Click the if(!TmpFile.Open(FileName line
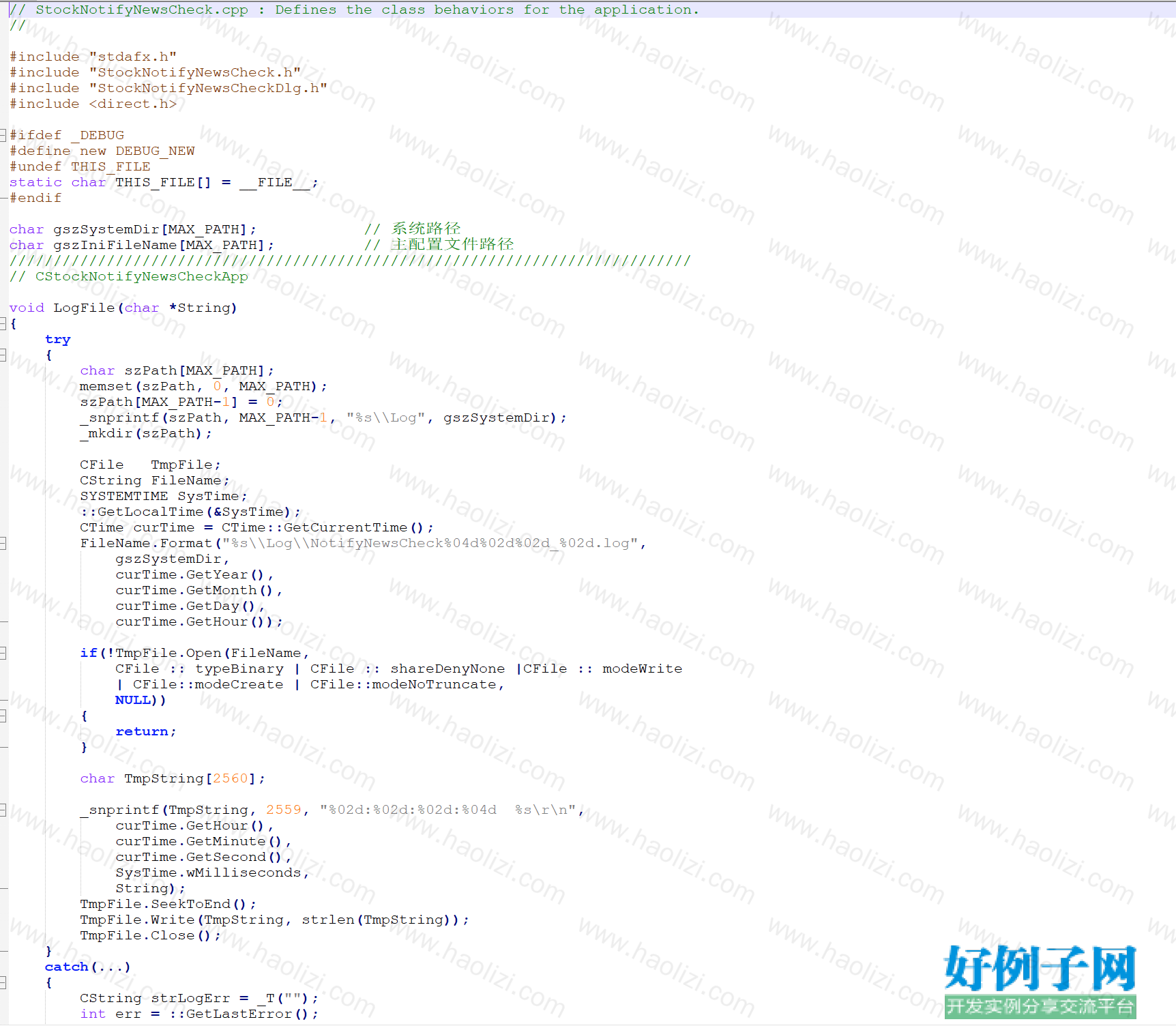Image resolution: width=1176 pixels, height=1026 pixels. pos(195,653)
